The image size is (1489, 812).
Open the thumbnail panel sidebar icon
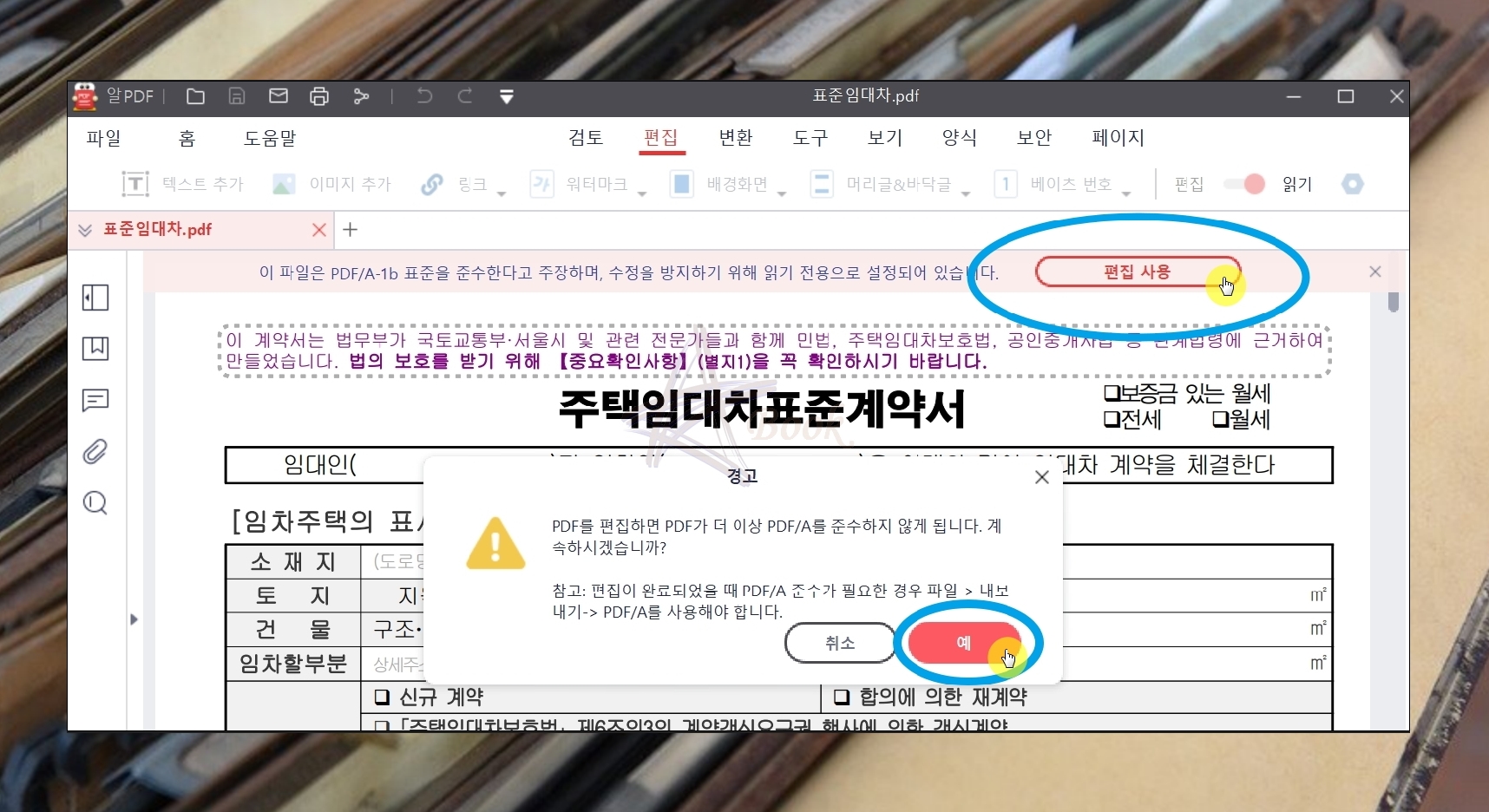(95, 298)
